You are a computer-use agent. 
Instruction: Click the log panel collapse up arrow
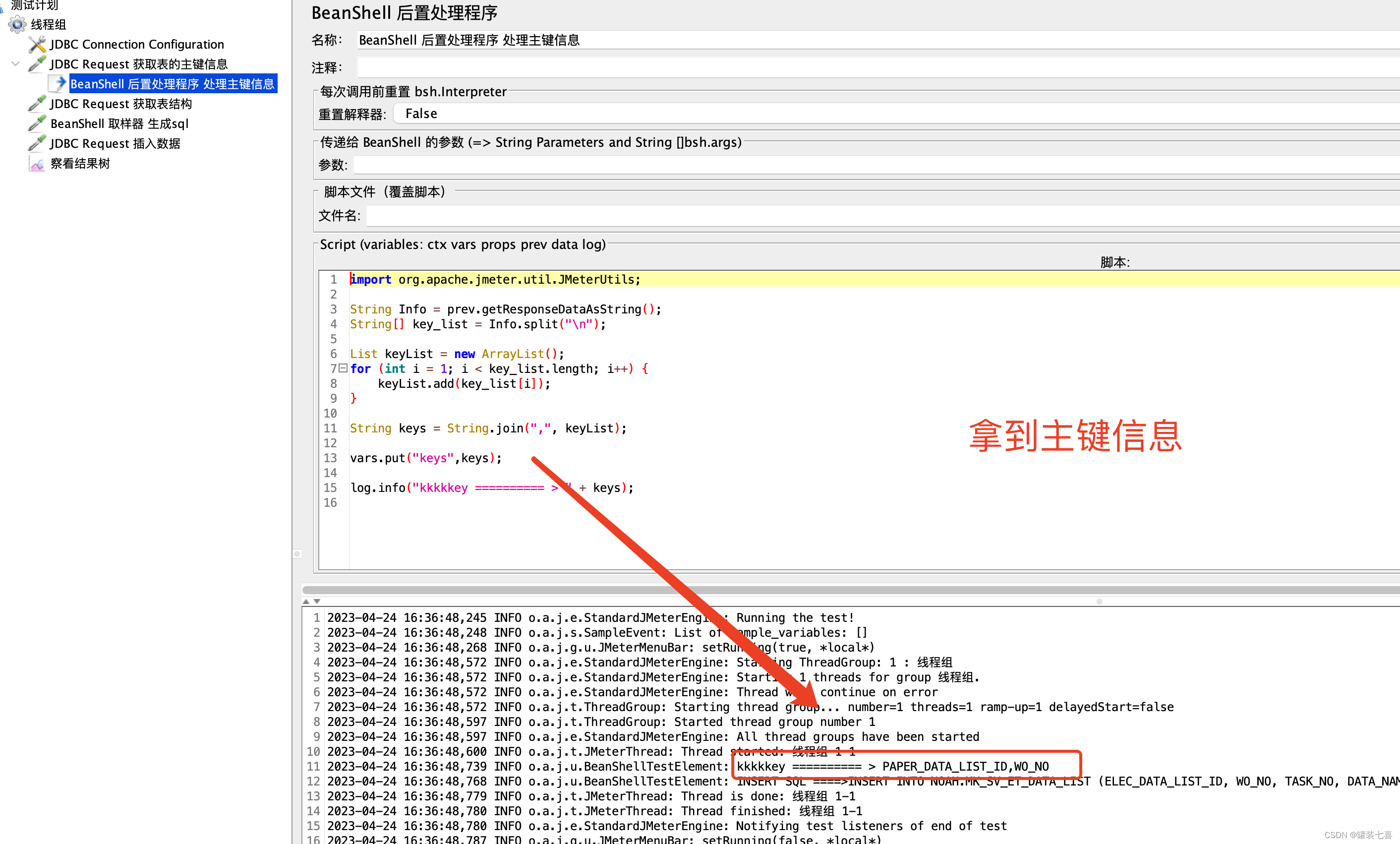(306, 602)
